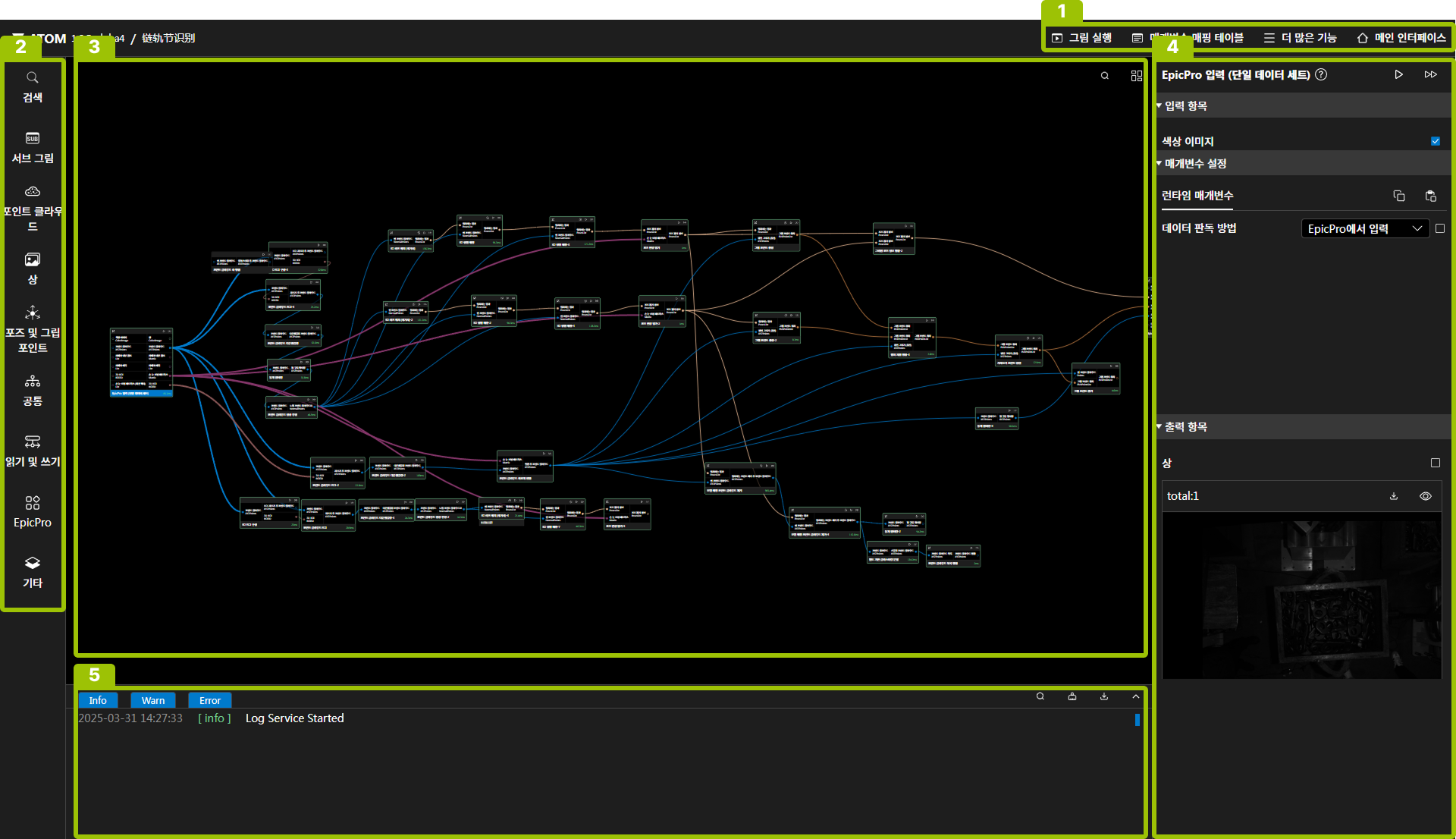
Task: Open the EpicPro에서 입력 dropdown
Action: click(x=1363, y=228)
